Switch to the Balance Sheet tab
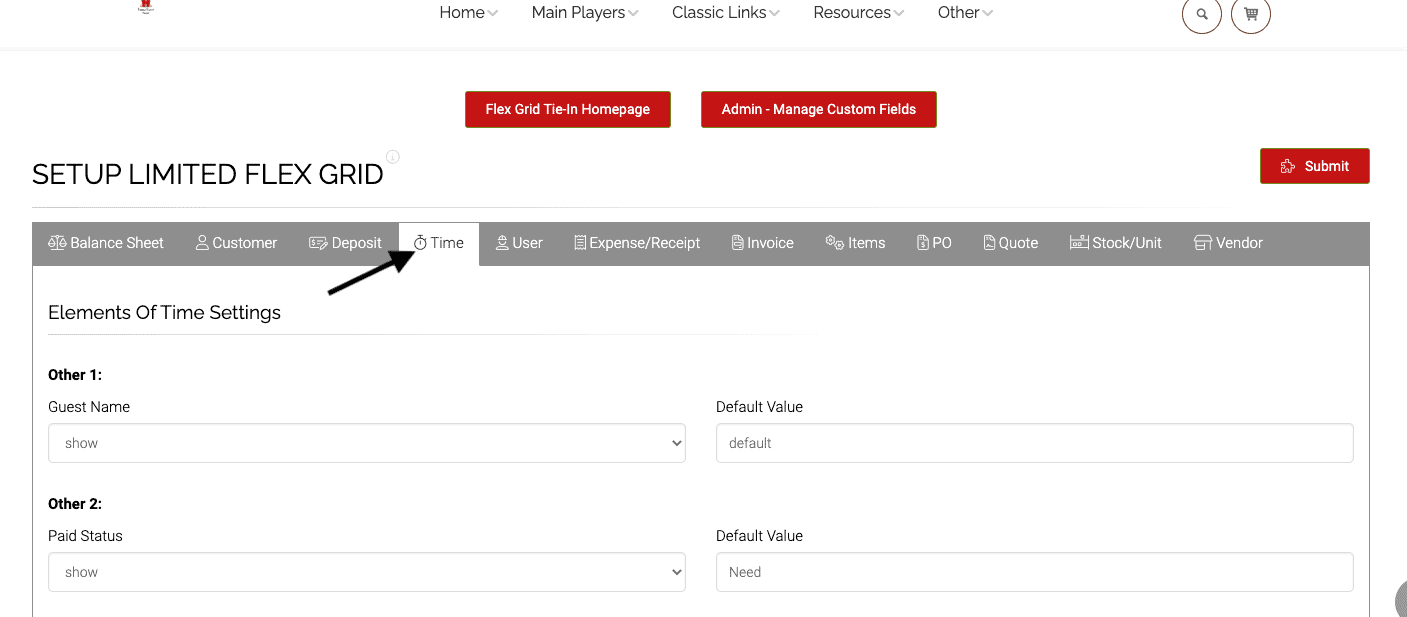Viewport: 1407px width, 617px height. click(106, 243)
